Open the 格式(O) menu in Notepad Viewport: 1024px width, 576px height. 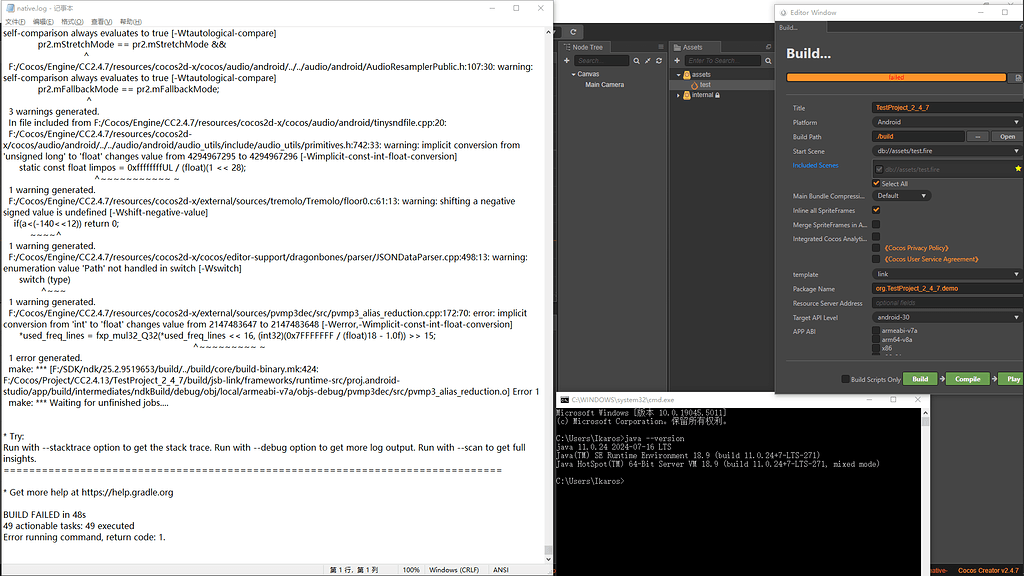(x=72, y=22)
